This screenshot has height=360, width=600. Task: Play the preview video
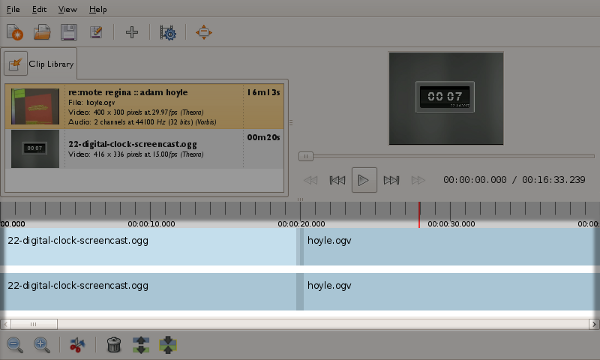click(364, 180)
